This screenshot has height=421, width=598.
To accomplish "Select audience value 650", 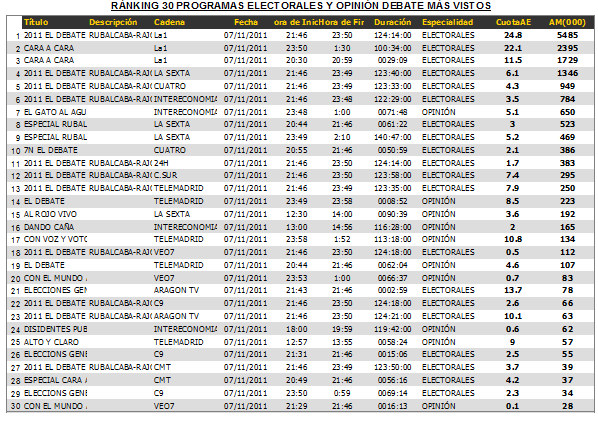I will [x=567, y=112].
